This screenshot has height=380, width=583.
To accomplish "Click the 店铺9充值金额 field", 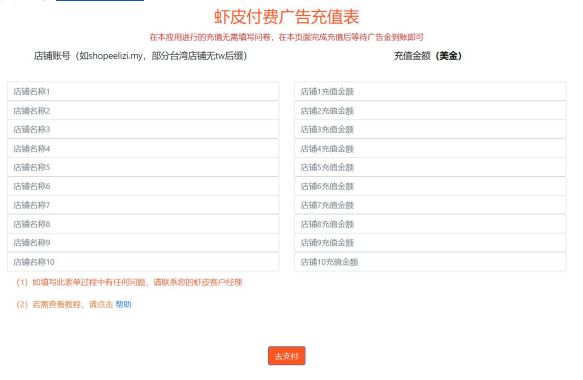I will coord(430,243).
